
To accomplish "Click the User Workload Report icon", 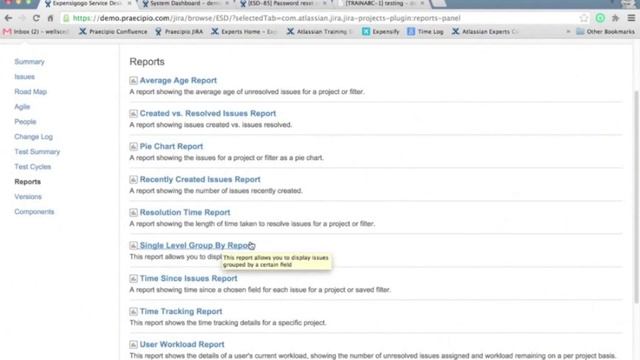I will [x=133, y=344].
